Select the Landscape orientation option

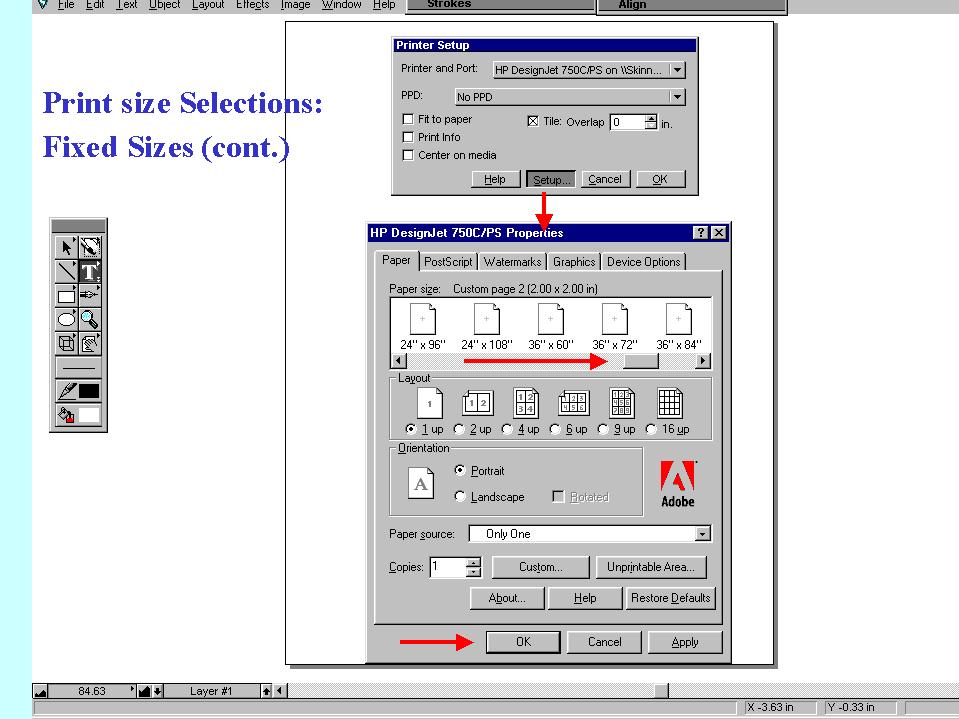click(x=460, y=496)
